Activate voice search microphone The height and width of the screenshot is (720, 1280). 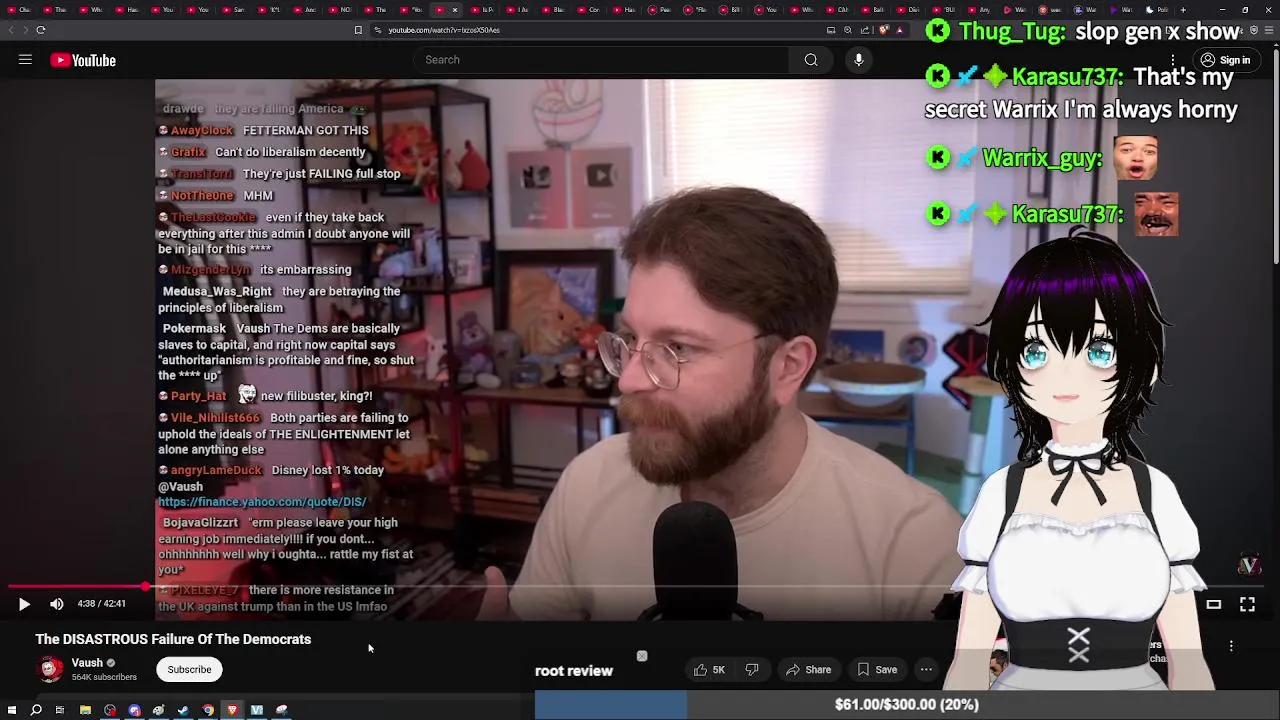858,60
